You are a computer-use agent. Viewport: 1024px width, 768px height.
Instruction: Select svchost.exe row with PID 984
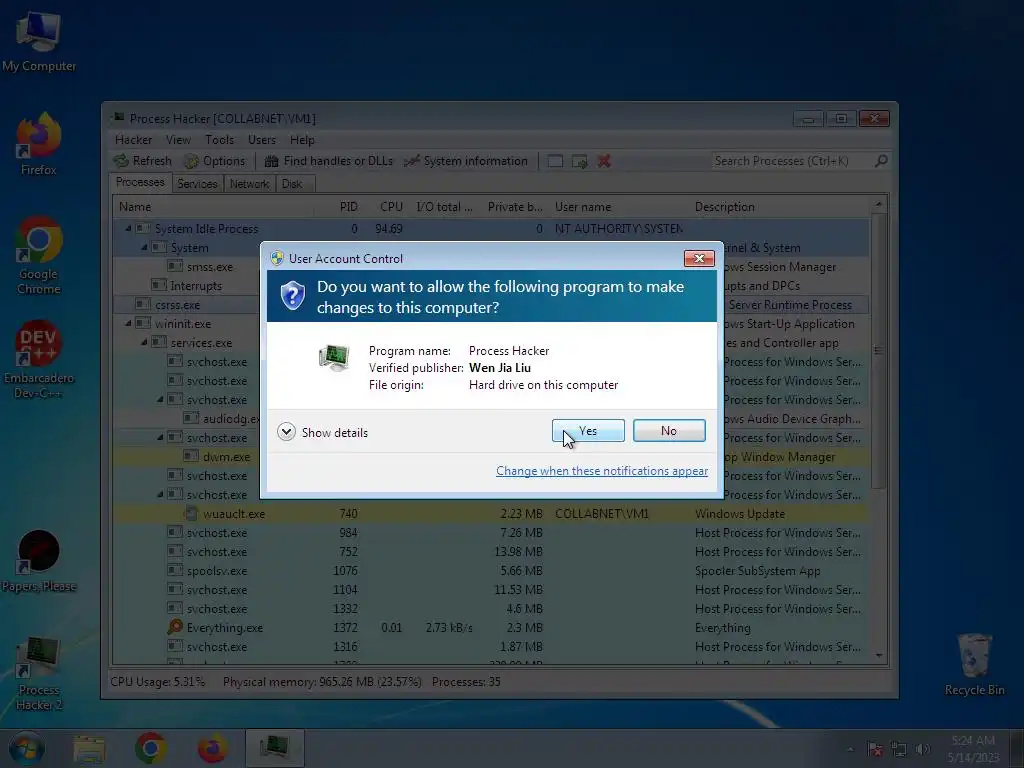pyautogui.click(x=491, y=533)
